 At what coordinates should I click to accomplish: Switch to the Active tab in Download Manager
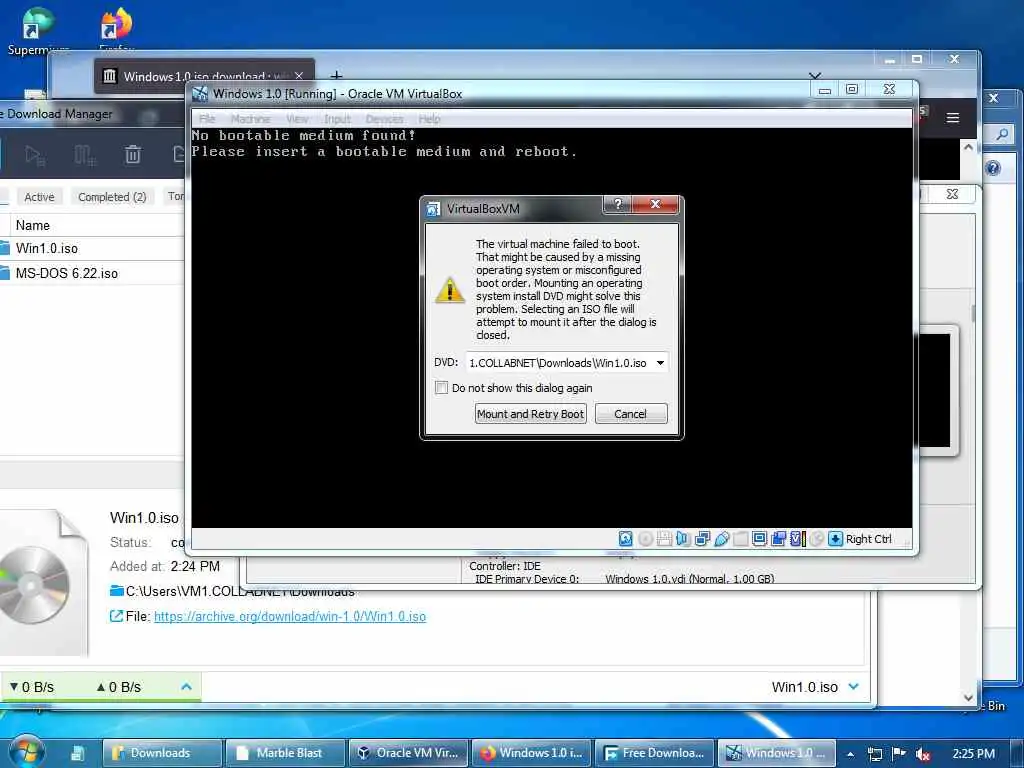(39, 197)
